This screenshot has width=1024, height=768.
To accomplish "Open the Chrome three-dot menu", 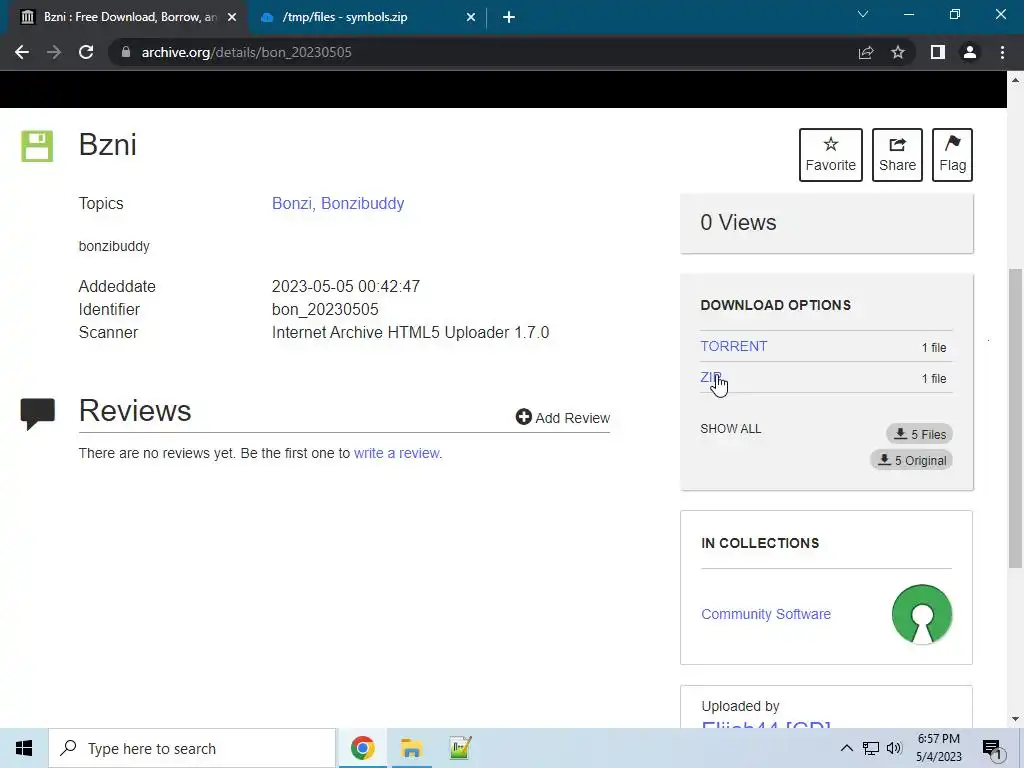I will pos(1002,52).
